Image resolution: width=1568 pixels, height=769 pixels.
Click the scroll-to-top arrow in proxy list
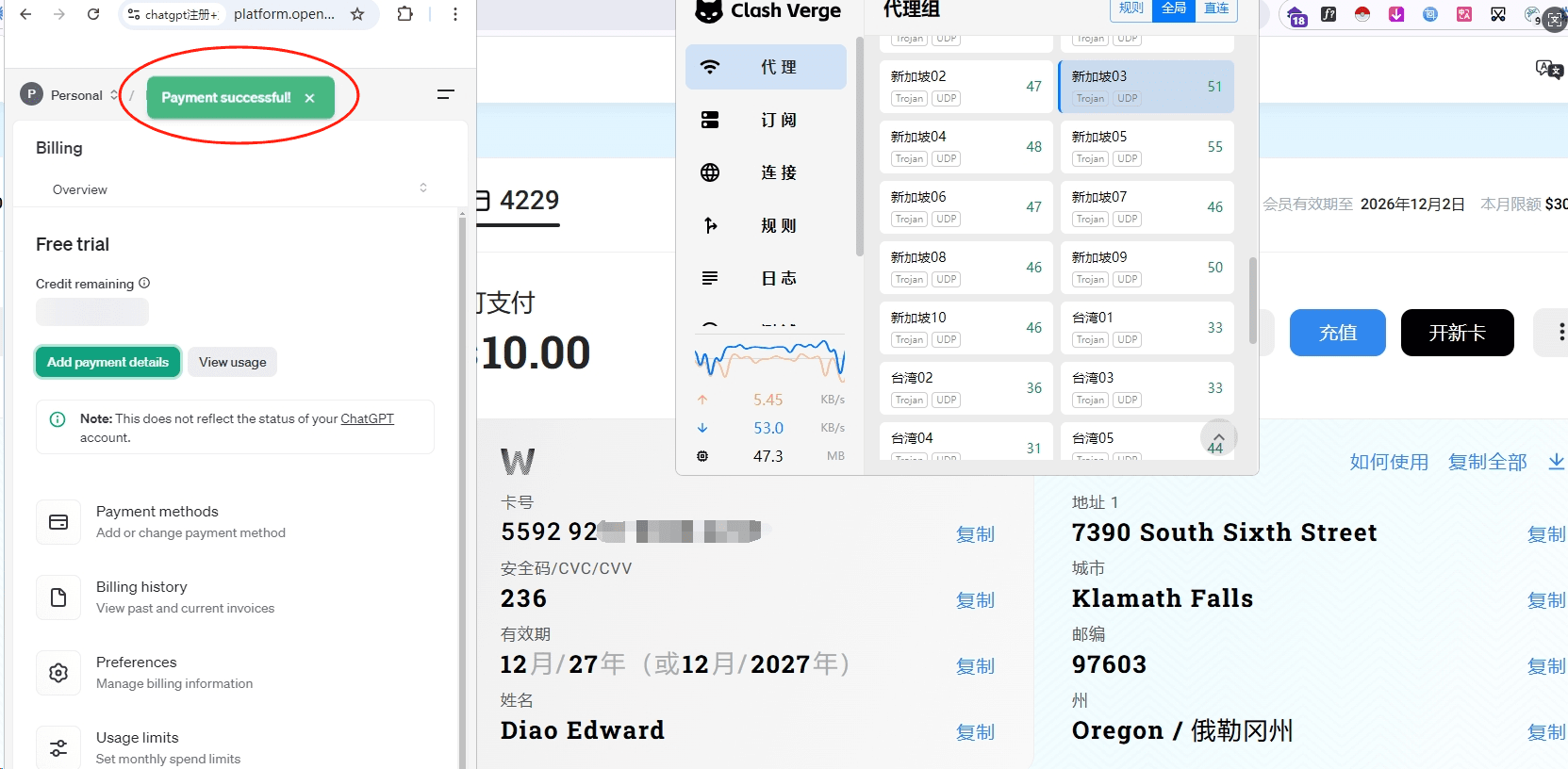(1218, 437)
